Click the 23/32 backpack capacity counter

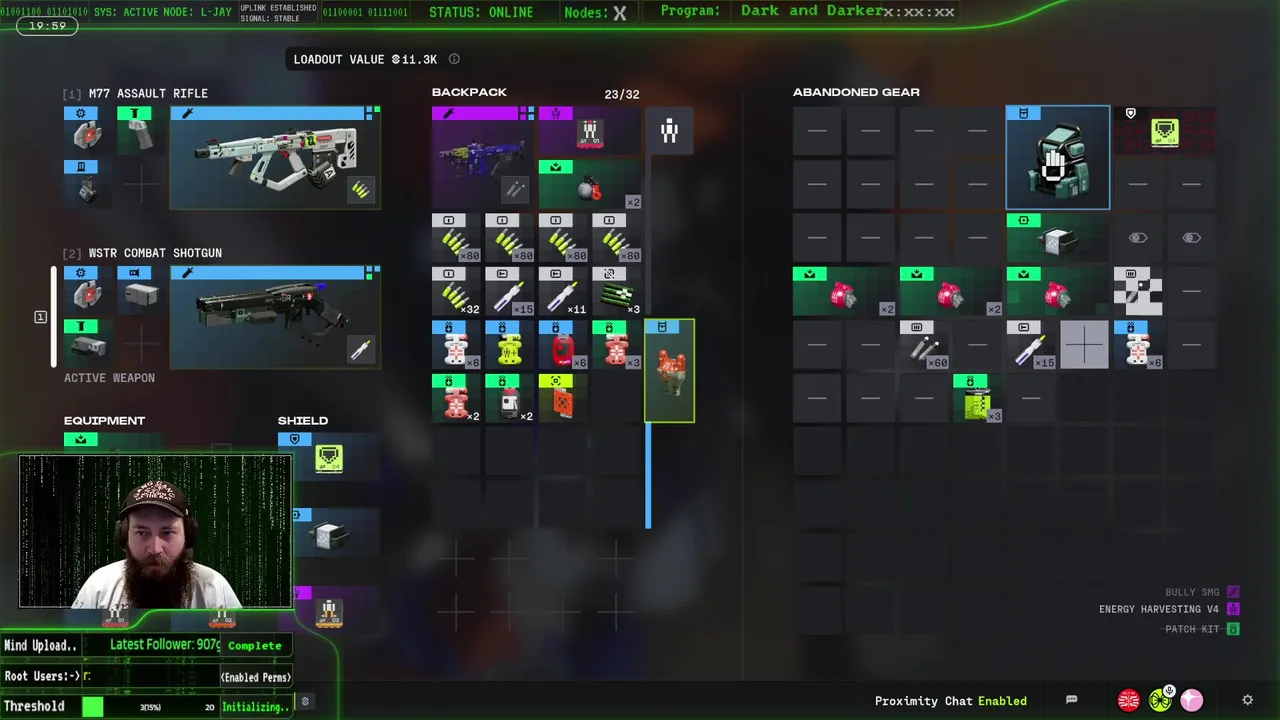pyautogui.click(x=622, y=94)
